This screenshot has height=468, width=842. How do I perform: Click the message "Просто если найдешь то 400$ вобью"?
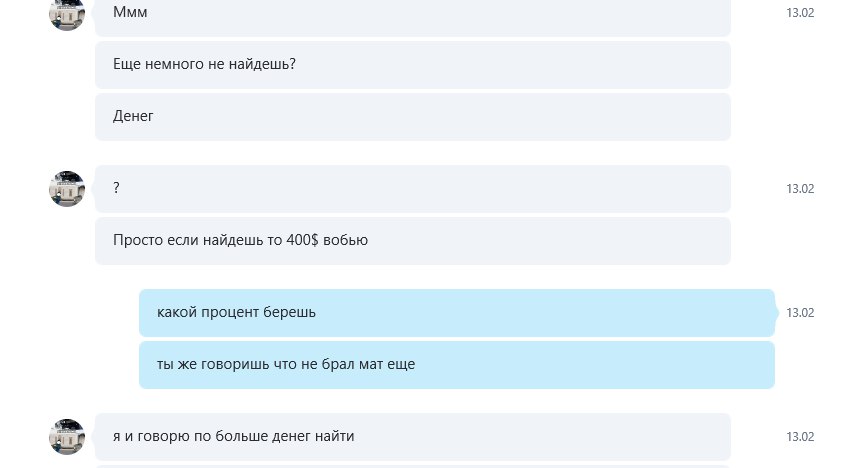point(412,241)
